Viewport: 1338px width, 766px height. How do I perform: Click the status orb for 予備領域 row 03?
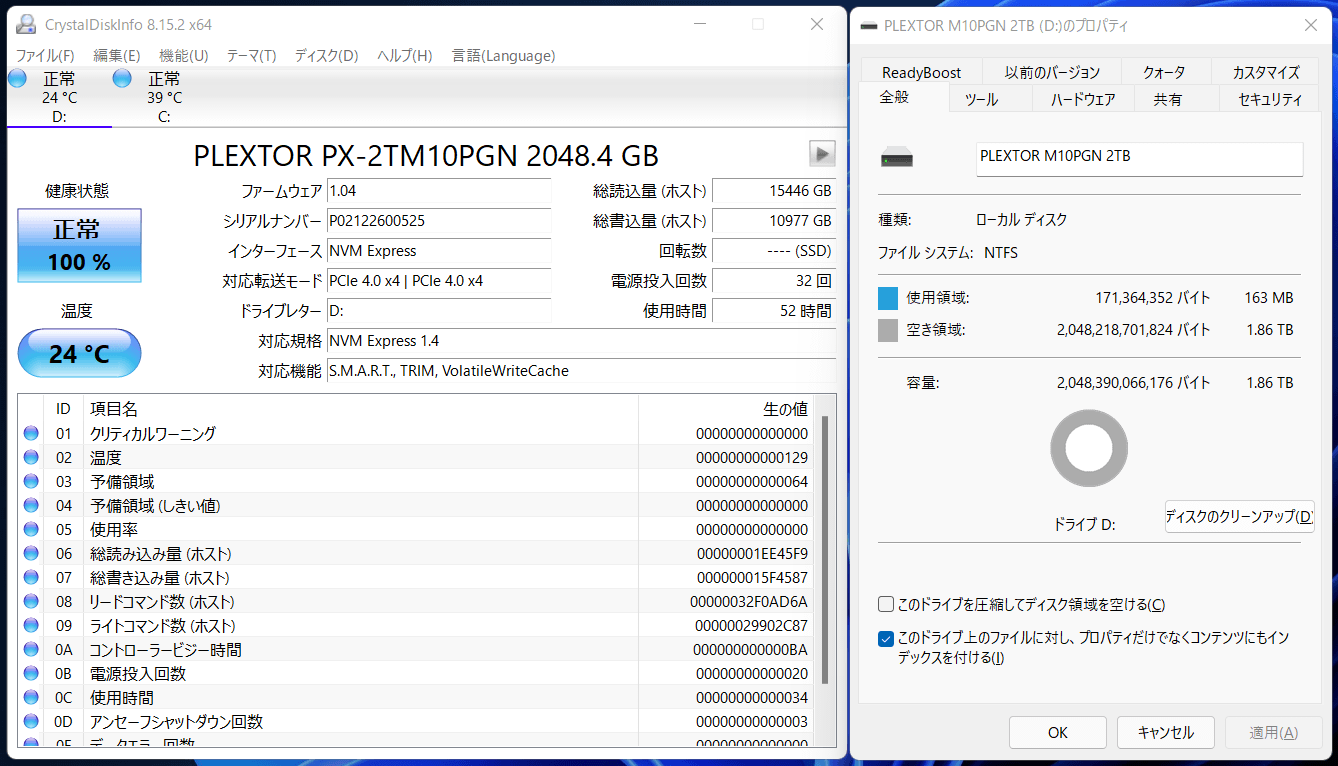31,481
